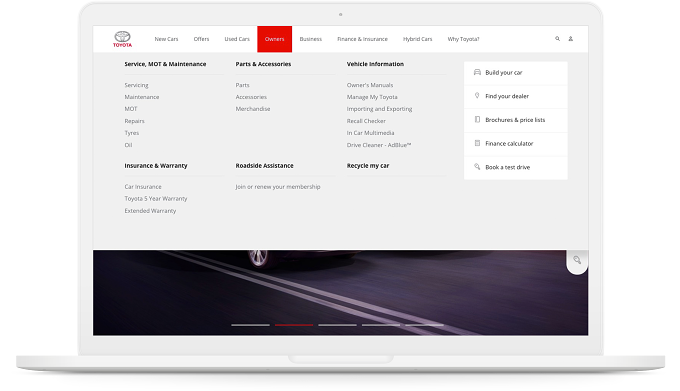Select the highlighted Owners menu
Viewport: 680px width, 391px height.
[275, 39]
